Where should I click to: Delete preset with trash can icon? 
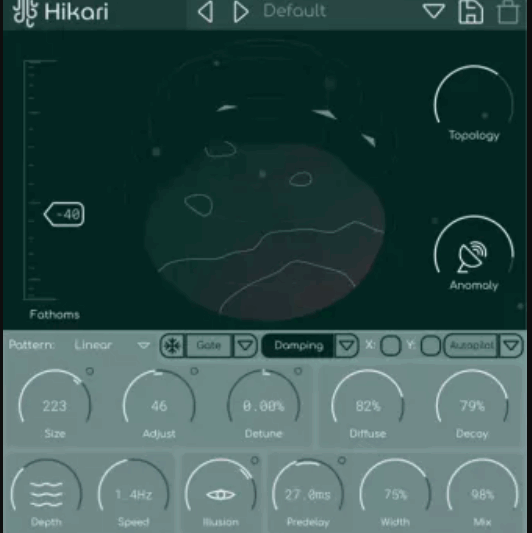coord(508,12)
